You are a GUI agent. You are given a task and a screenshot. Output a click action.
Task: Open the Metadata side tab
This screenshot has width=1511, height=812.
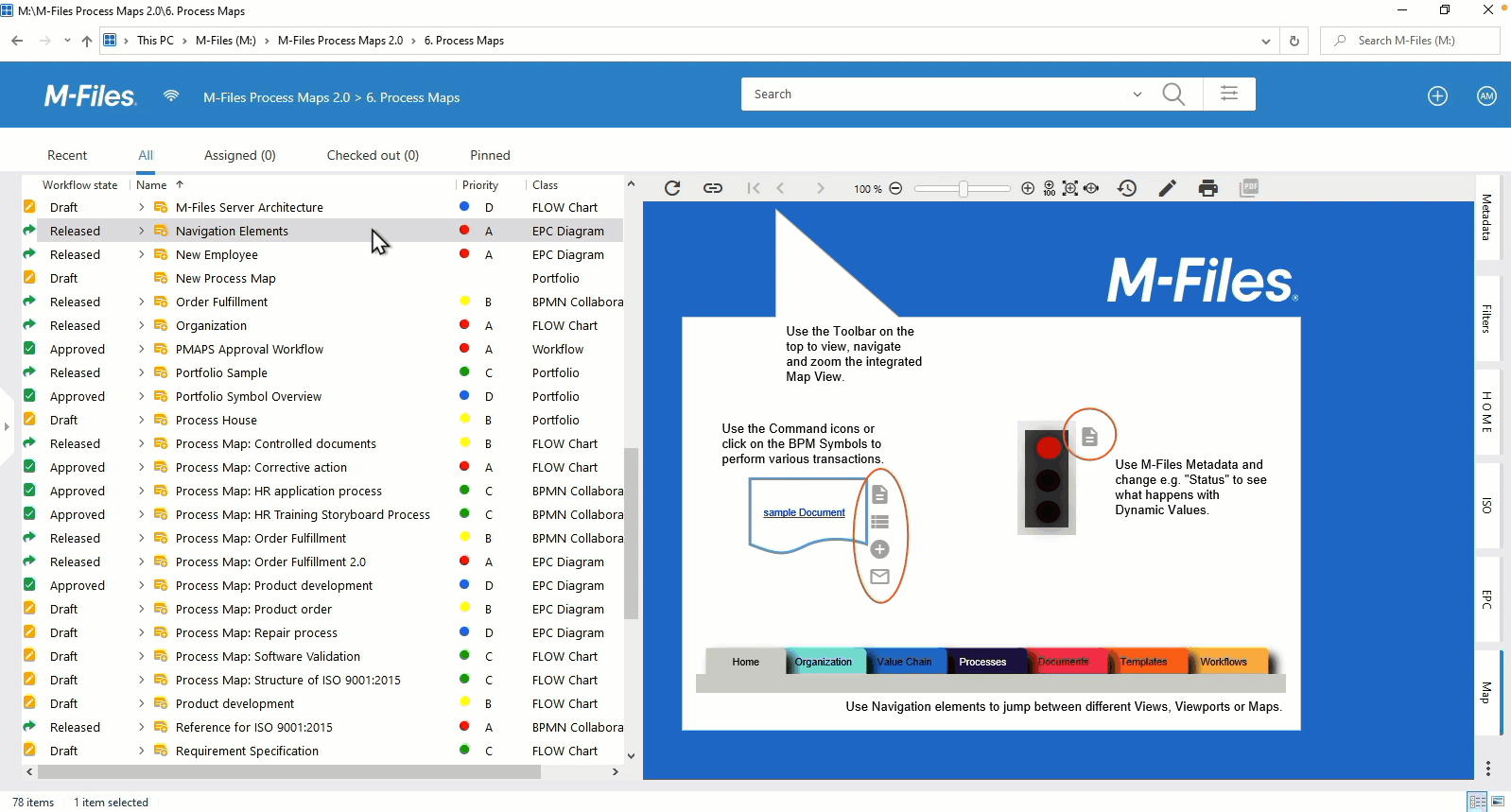[x=1486, y=217]
